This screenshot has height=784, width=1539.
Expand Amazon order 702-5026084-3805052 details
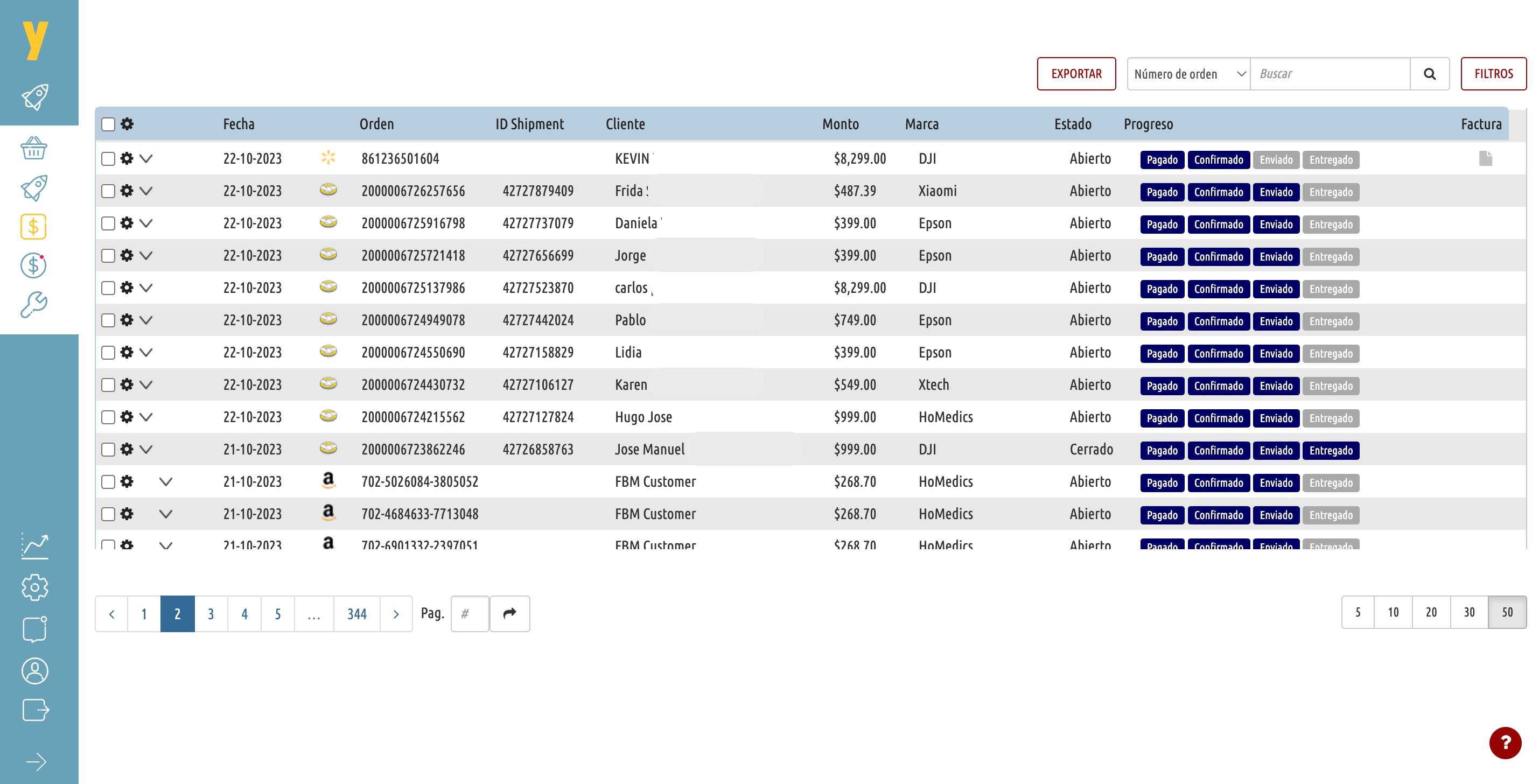coord(166,481)
